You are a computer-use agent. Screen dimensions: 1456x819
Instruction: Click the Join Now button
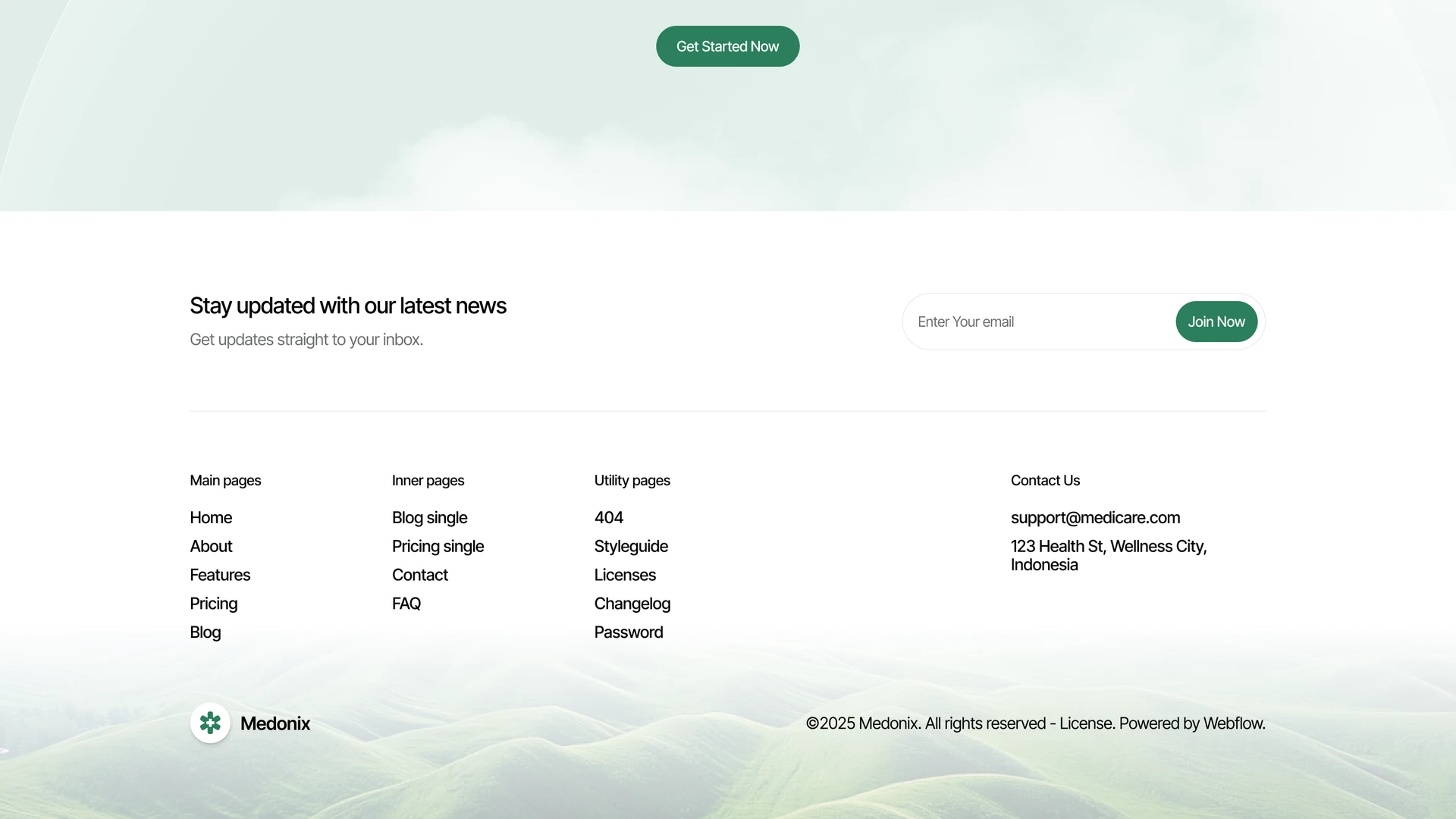[1216, 322]
